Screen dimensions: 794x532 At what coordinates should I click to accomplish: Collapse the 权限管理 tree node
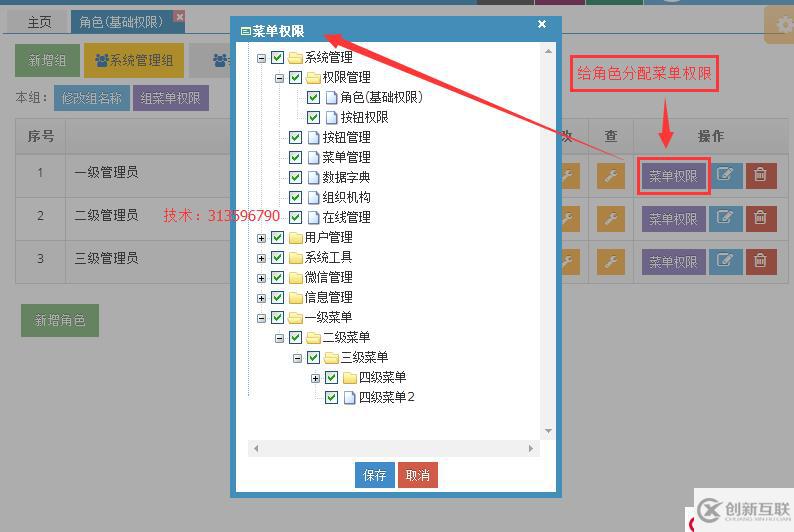(x=279, y=78)
